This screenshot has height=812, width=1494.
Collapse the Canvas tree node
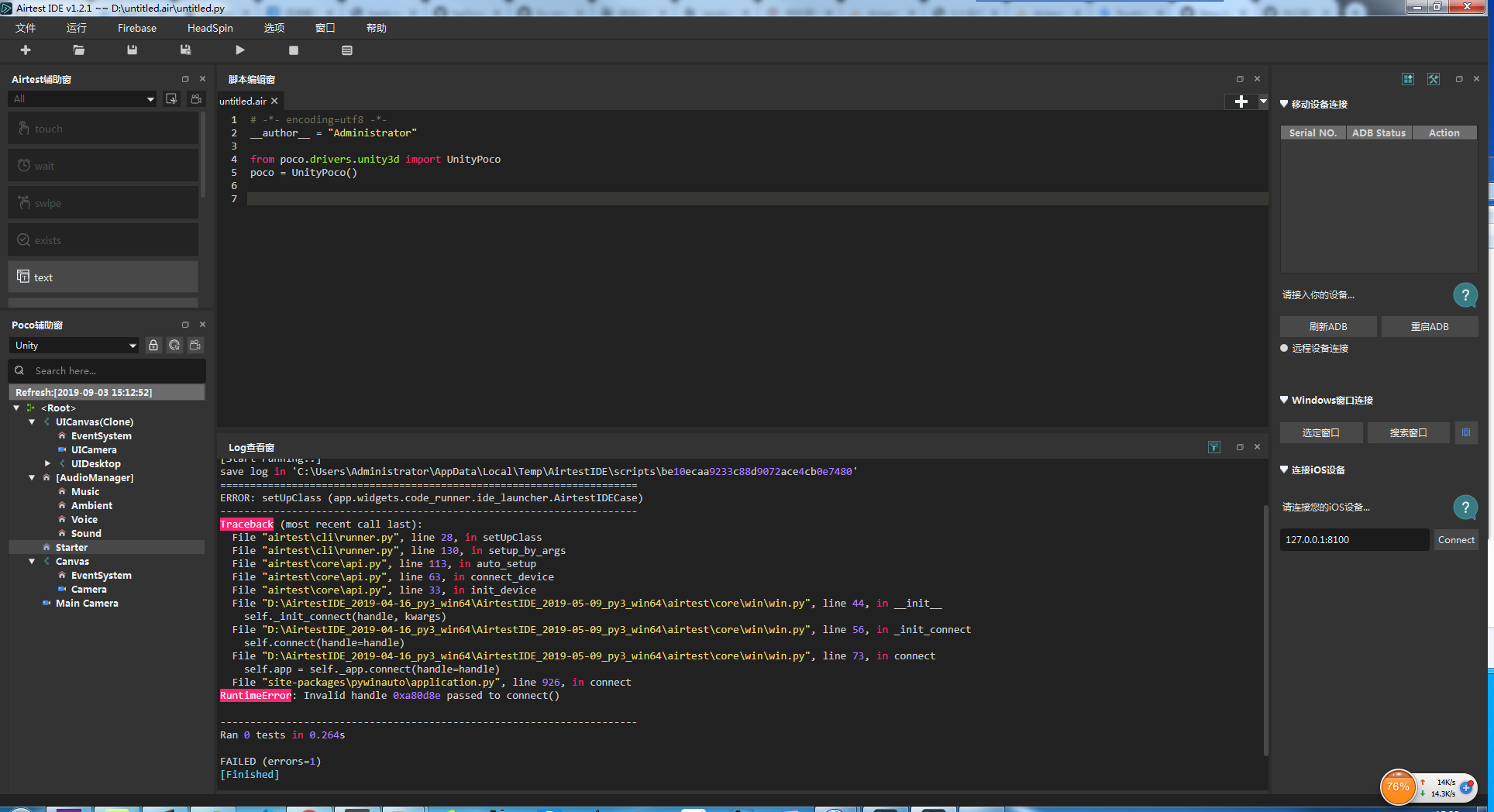(x=32, y=561)
